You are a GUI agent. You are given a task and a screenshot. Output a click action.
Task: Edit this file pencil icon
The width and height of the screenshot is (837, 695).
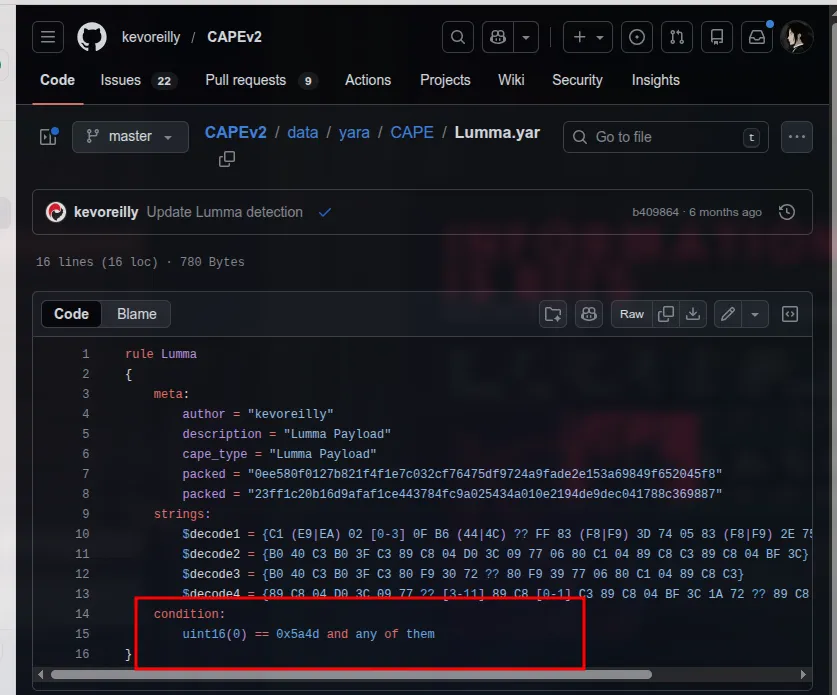pyautogui.click(x=728, y=314)
